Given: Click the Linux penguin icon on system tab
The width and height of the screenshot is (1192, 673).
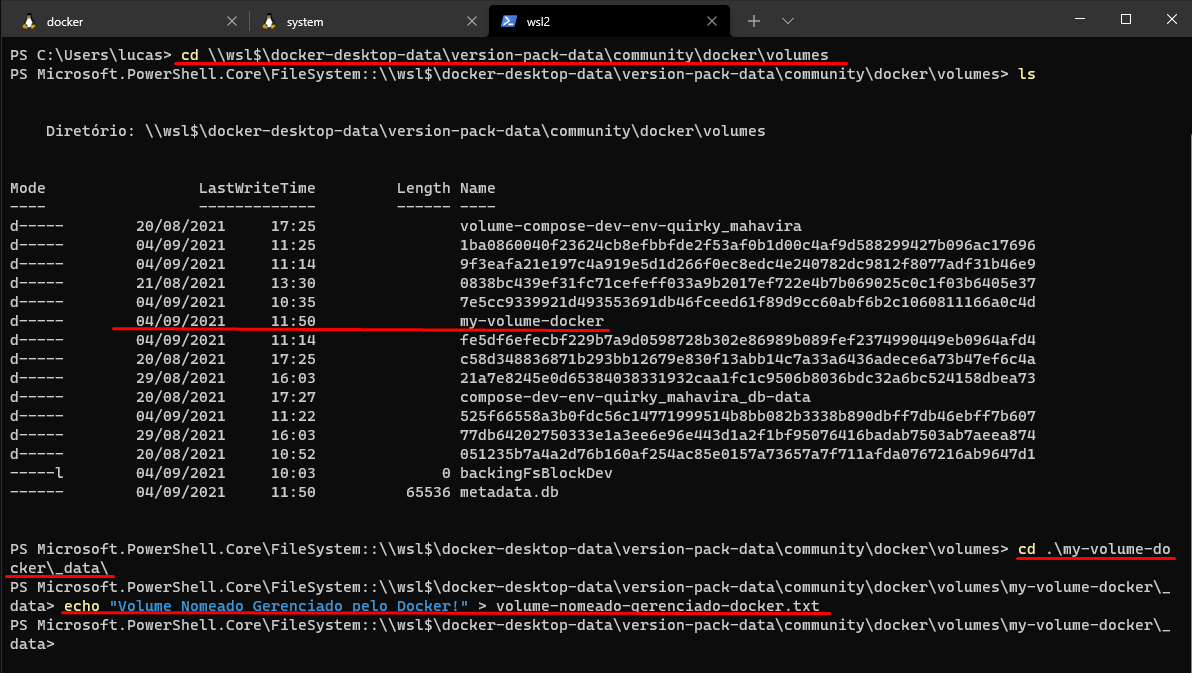Looking at the screenshot, I should tap(268, 21).
